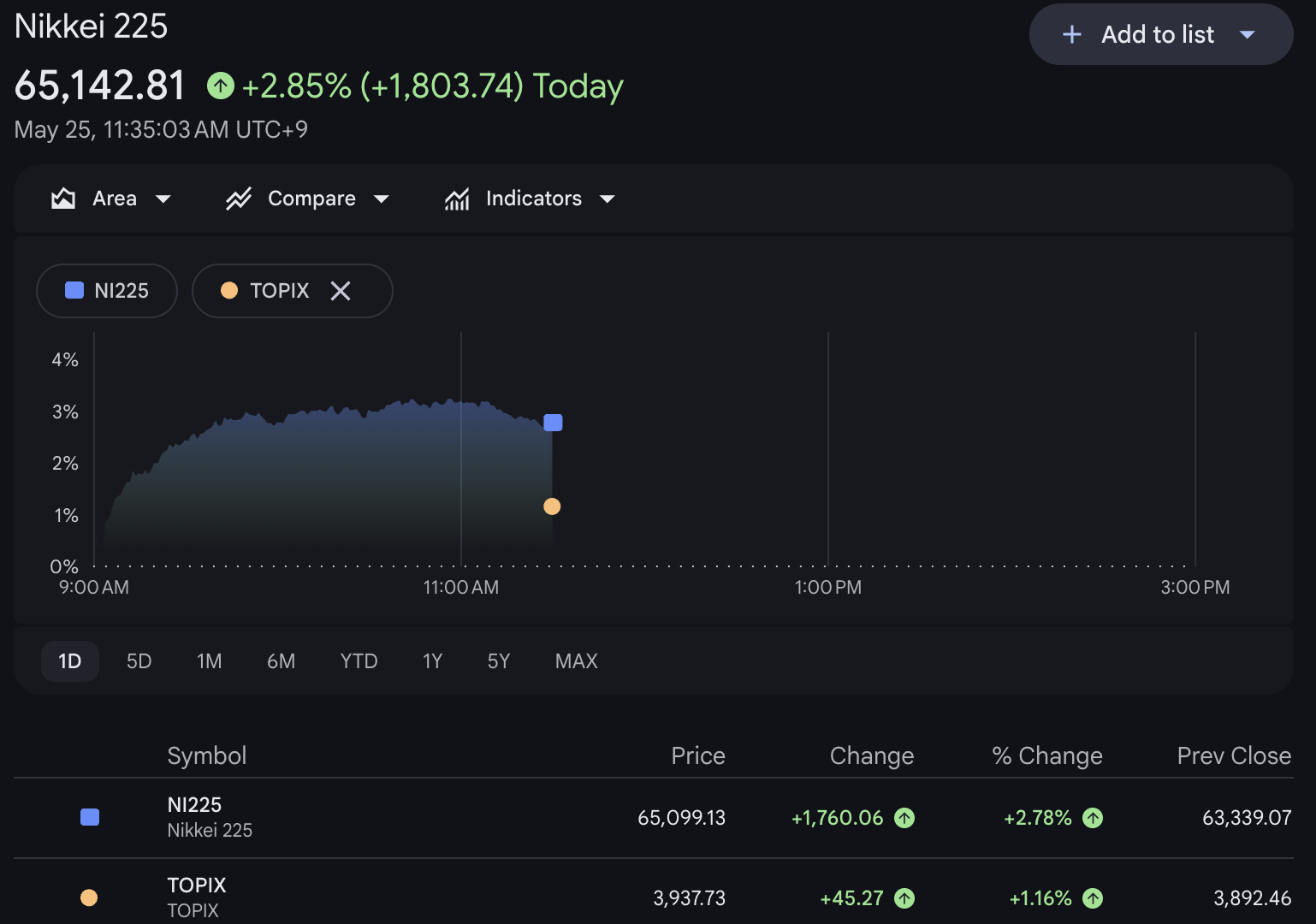This screenshot has height=924, width=1316.
Task: Click the 4% y-axis label
Action: click(x=65, y=359)
